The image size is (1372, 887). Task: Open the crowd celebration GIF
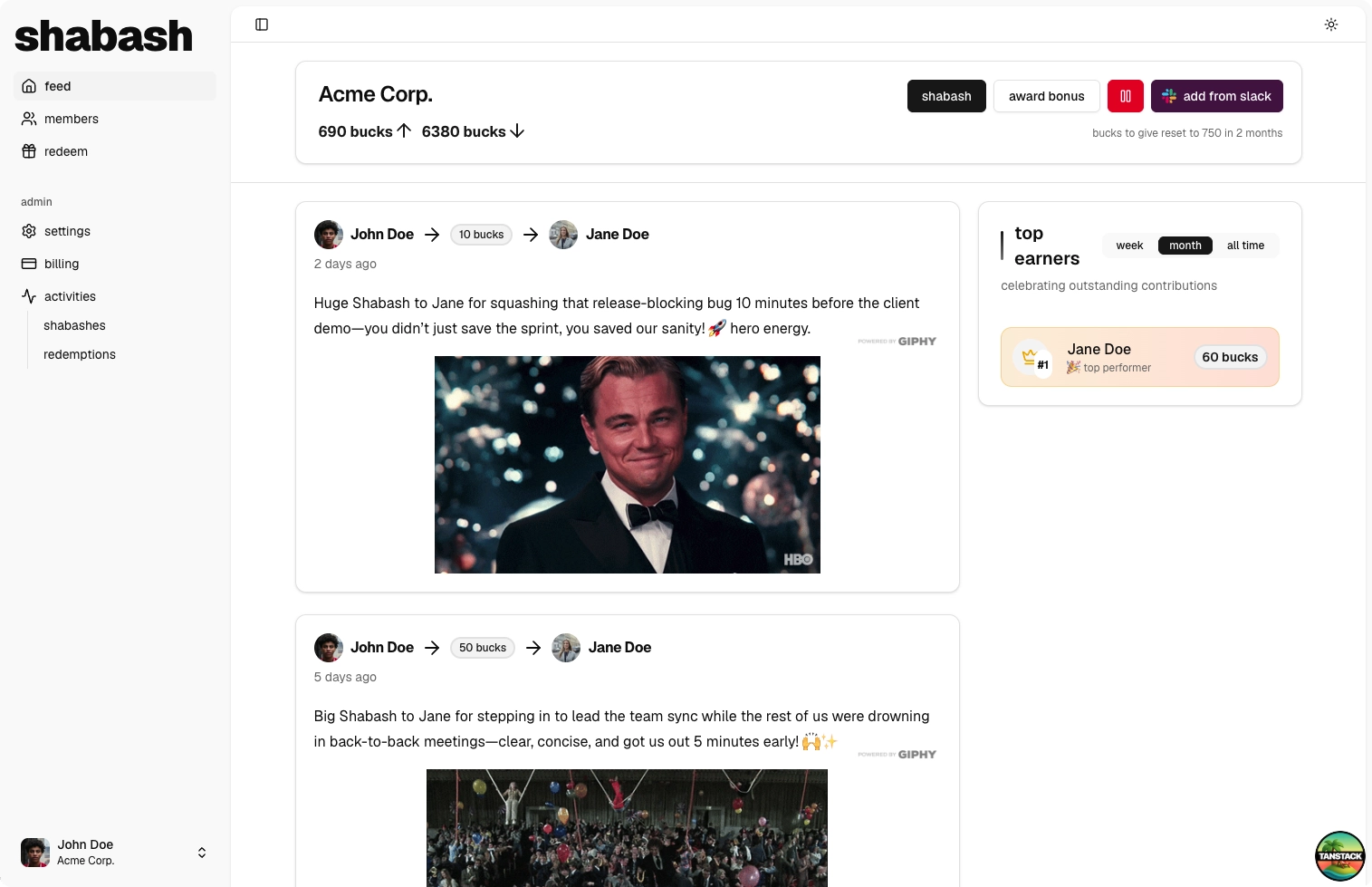[627, 828]
